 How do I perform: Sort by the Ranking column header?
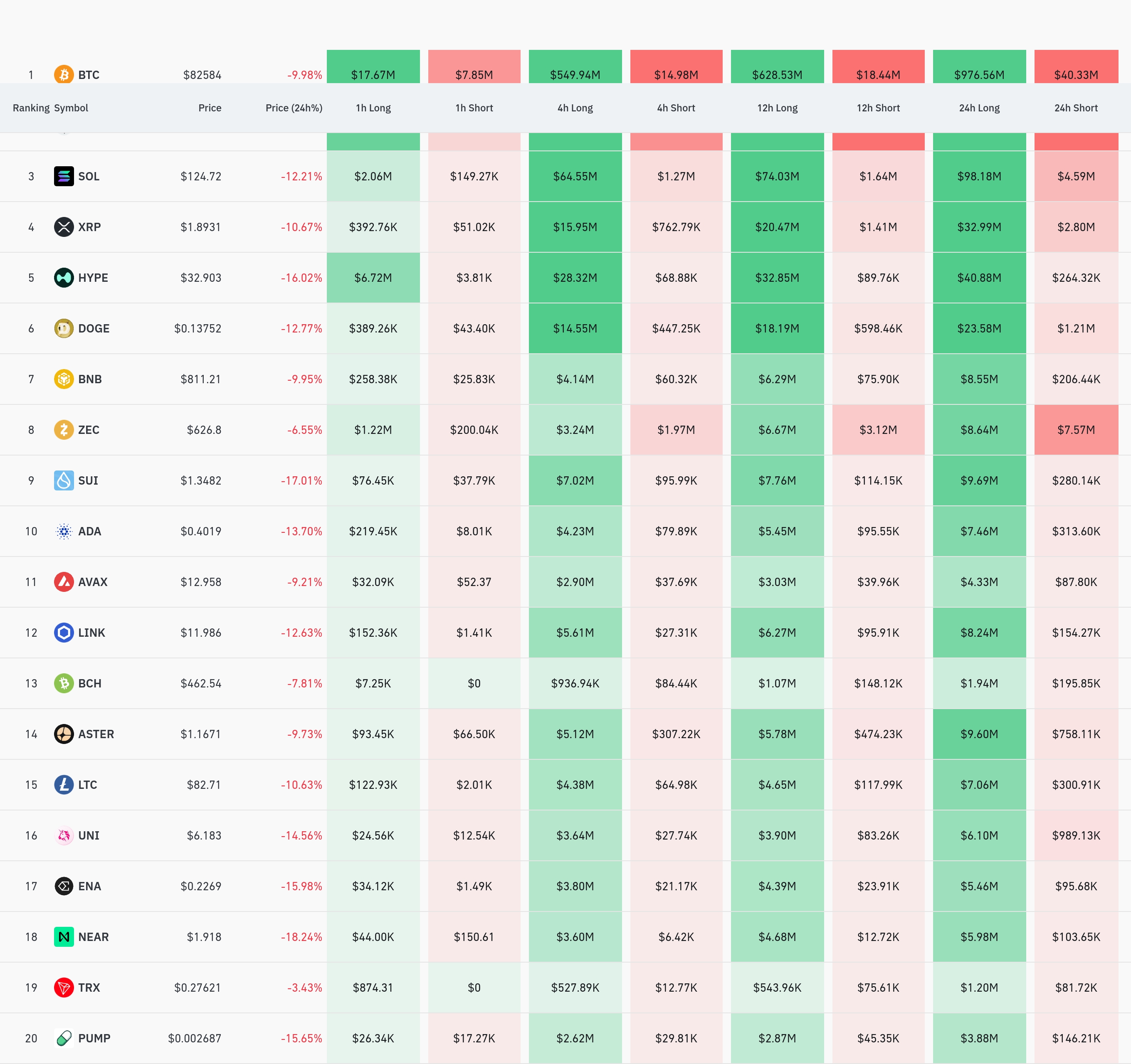tap(31, 108)
